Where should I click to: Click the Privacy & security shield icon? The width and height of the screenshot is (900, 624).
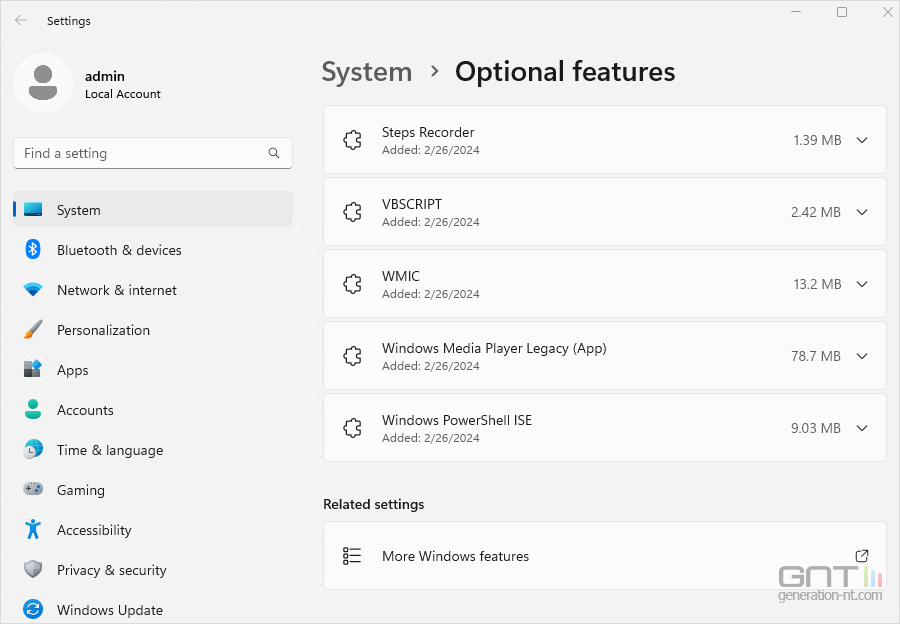pos(33,570)
